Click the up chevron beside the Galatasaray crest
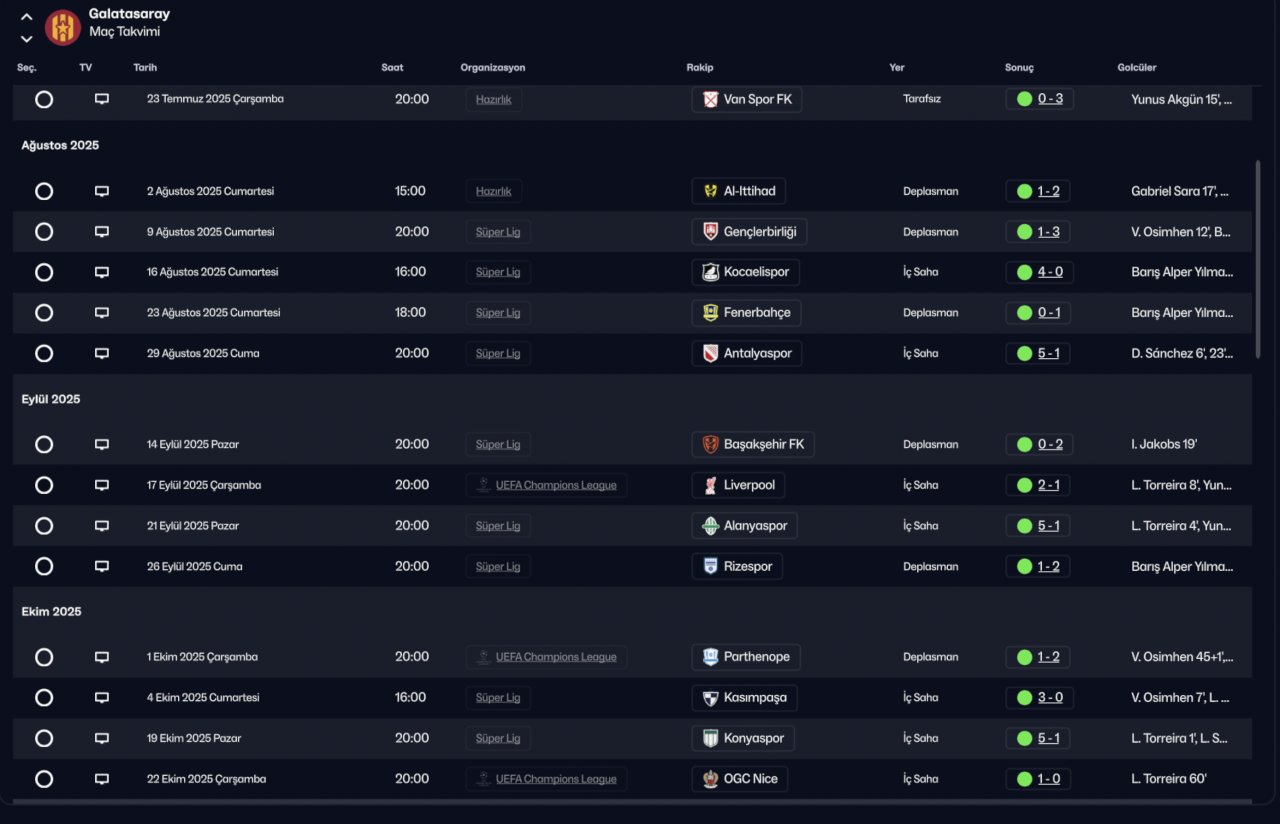Screen dimensions: 1280x824 pyautogui.click(x=27, y=17)
